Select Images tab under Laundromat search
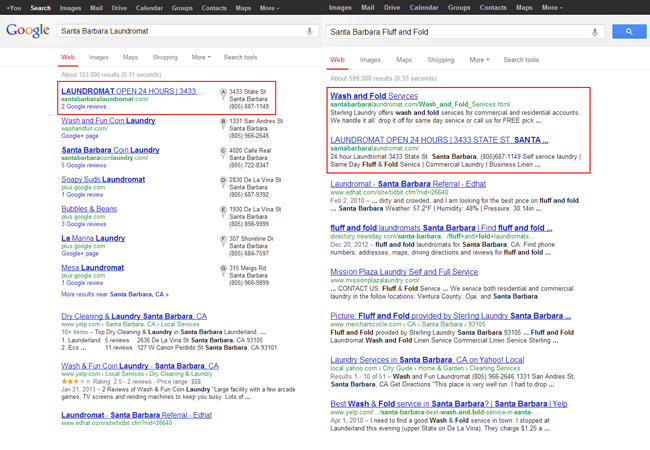 click(99, 57)
